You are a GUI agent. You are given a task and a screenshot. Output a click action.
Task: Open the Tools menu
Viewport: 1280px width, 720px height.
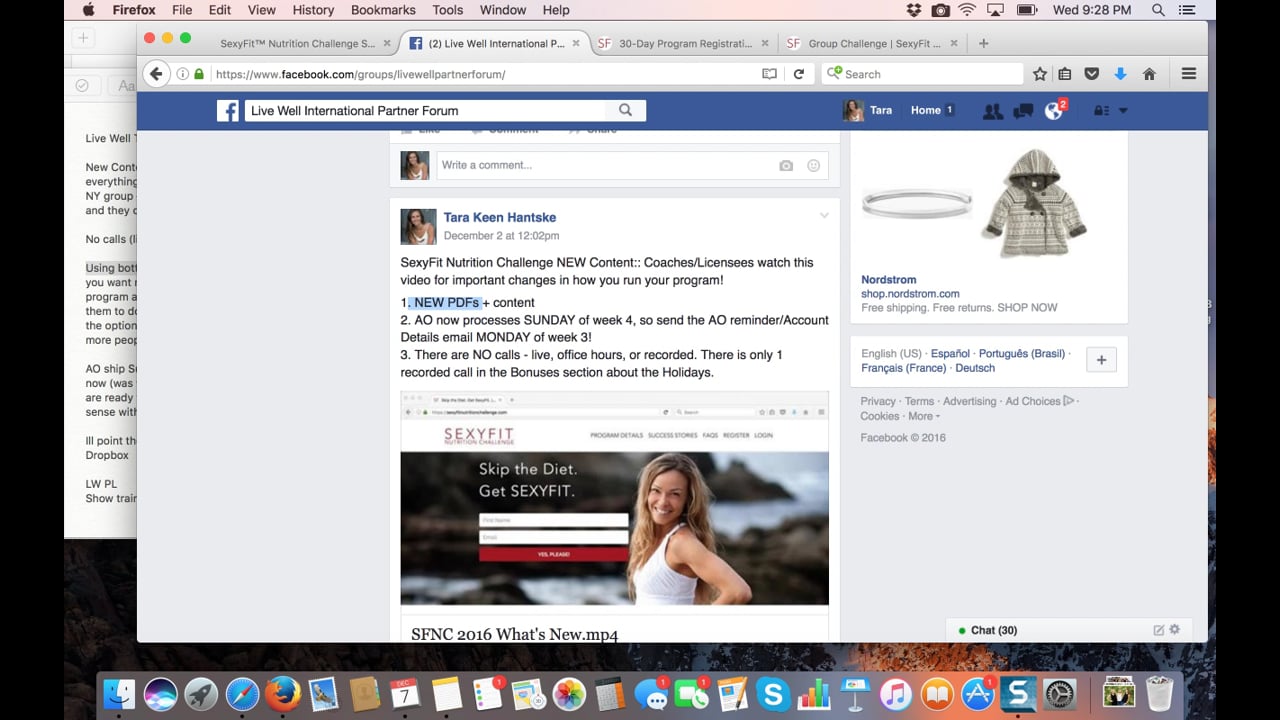447,10
